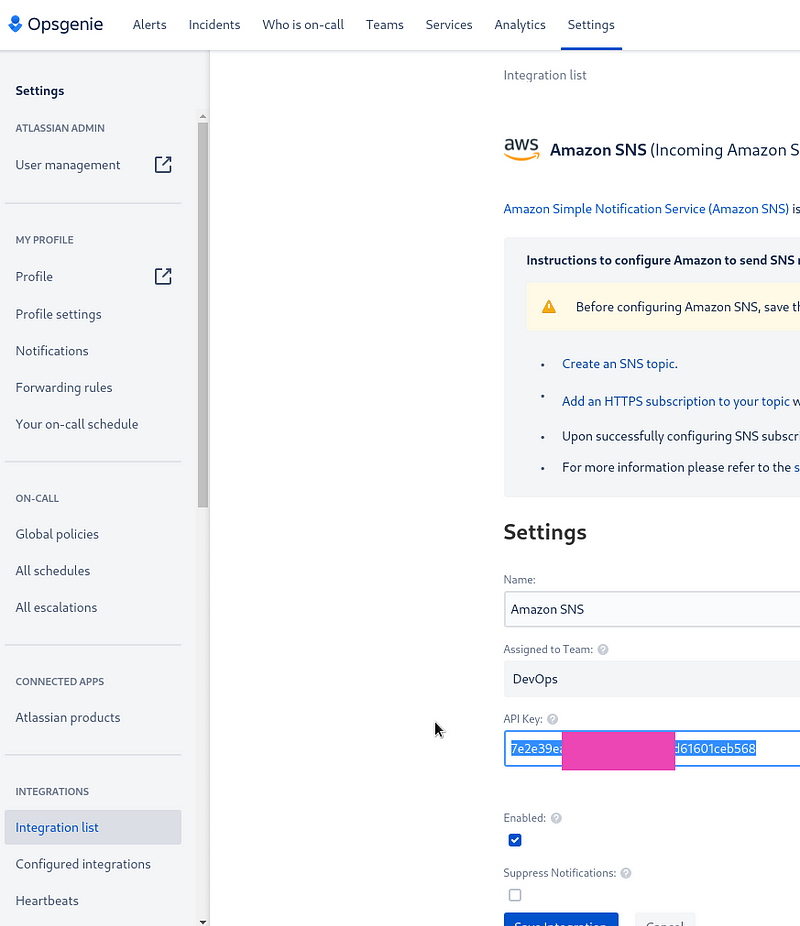The width and height of the screenshot is (800, 926).
Task: Click sidebar scrollbar down arrow
Action: (203, 921)
